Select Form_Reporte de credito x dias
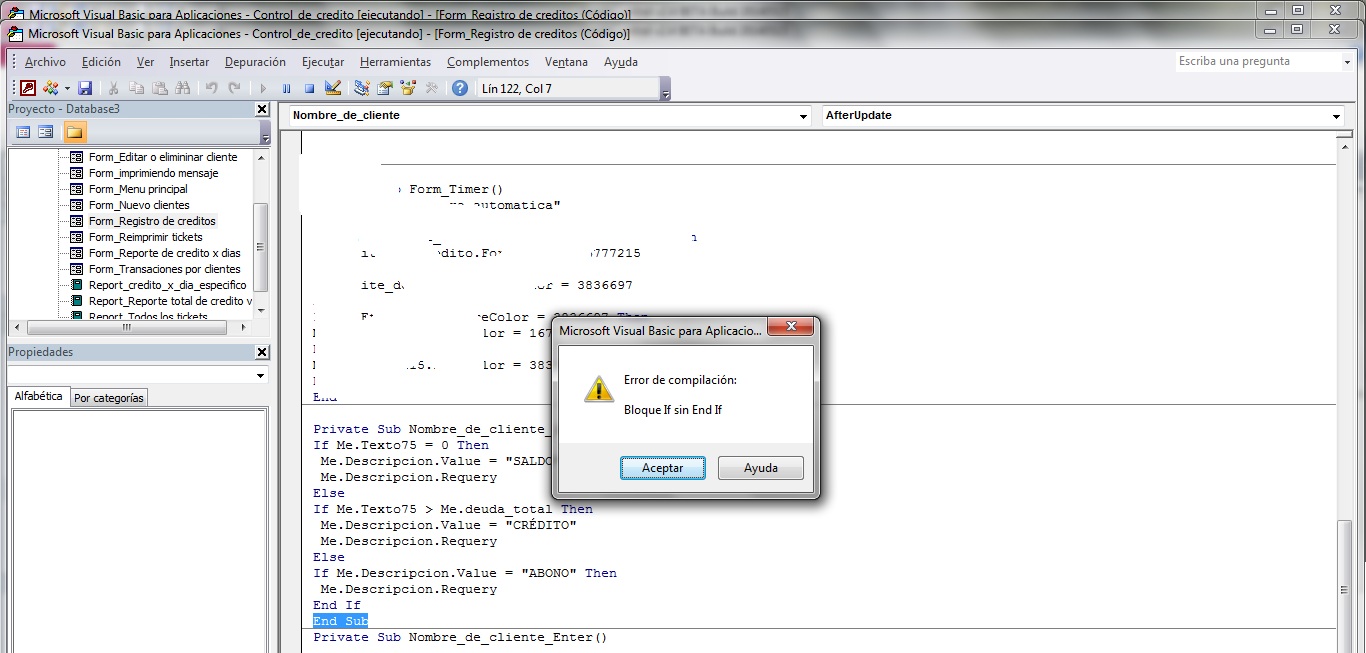 point(165,253)
